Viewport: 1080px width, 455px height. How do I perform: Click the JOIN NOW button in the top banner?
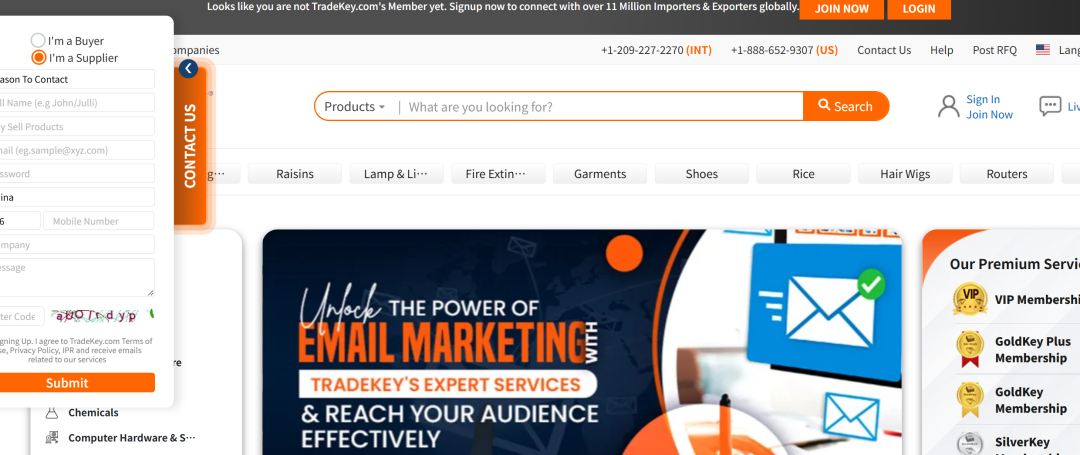[x=842, y=9]
